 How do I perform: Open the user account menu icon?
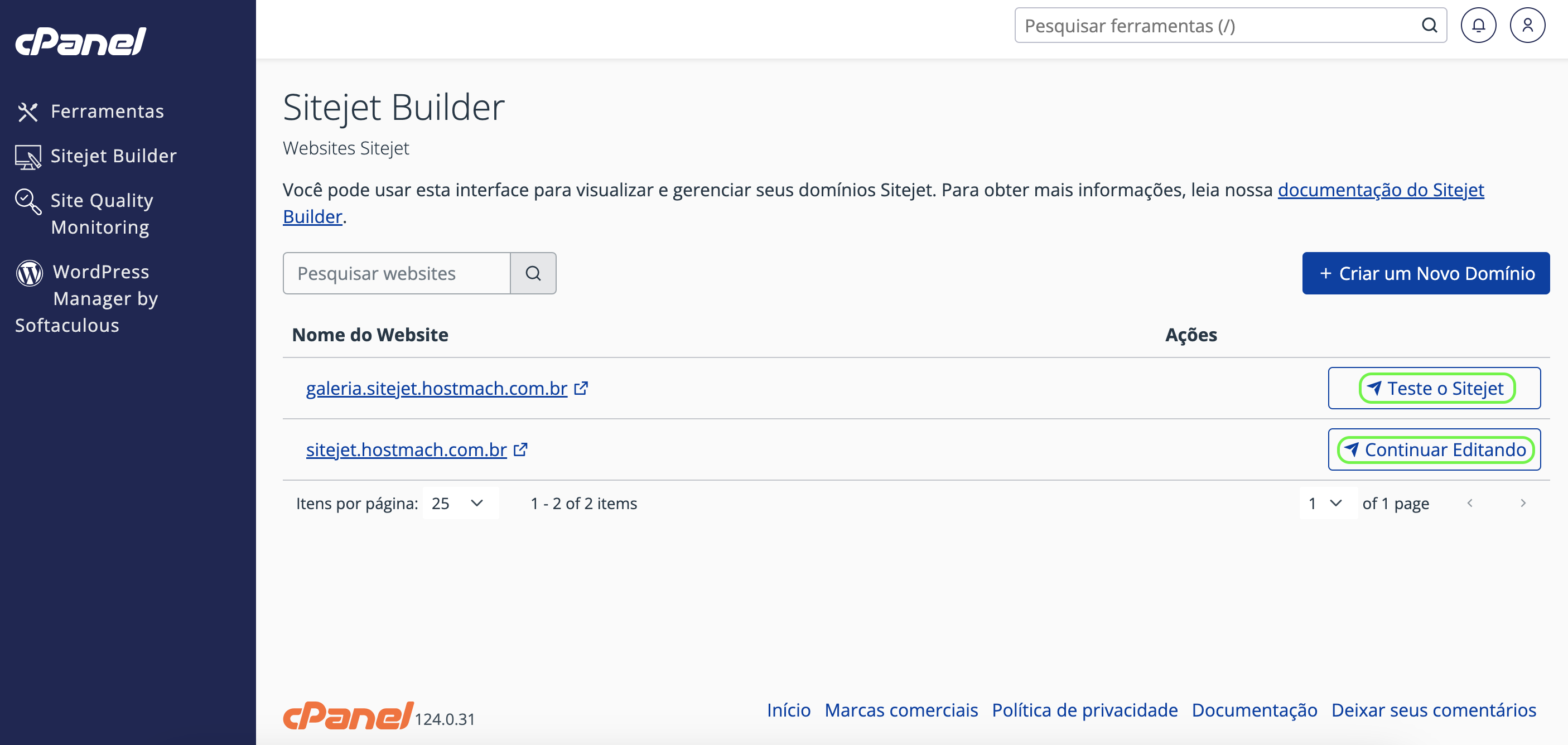coord(1527,26)
